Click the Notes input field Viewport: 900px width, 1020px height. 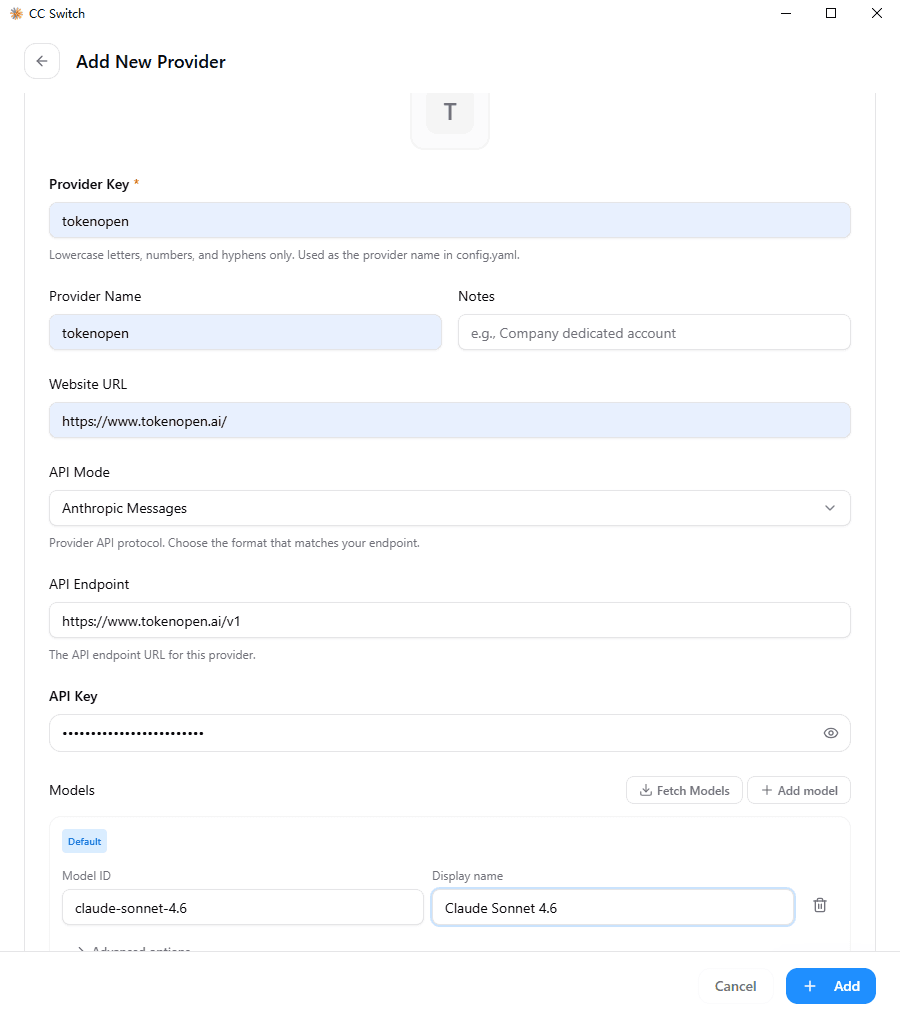pos(654,332)
